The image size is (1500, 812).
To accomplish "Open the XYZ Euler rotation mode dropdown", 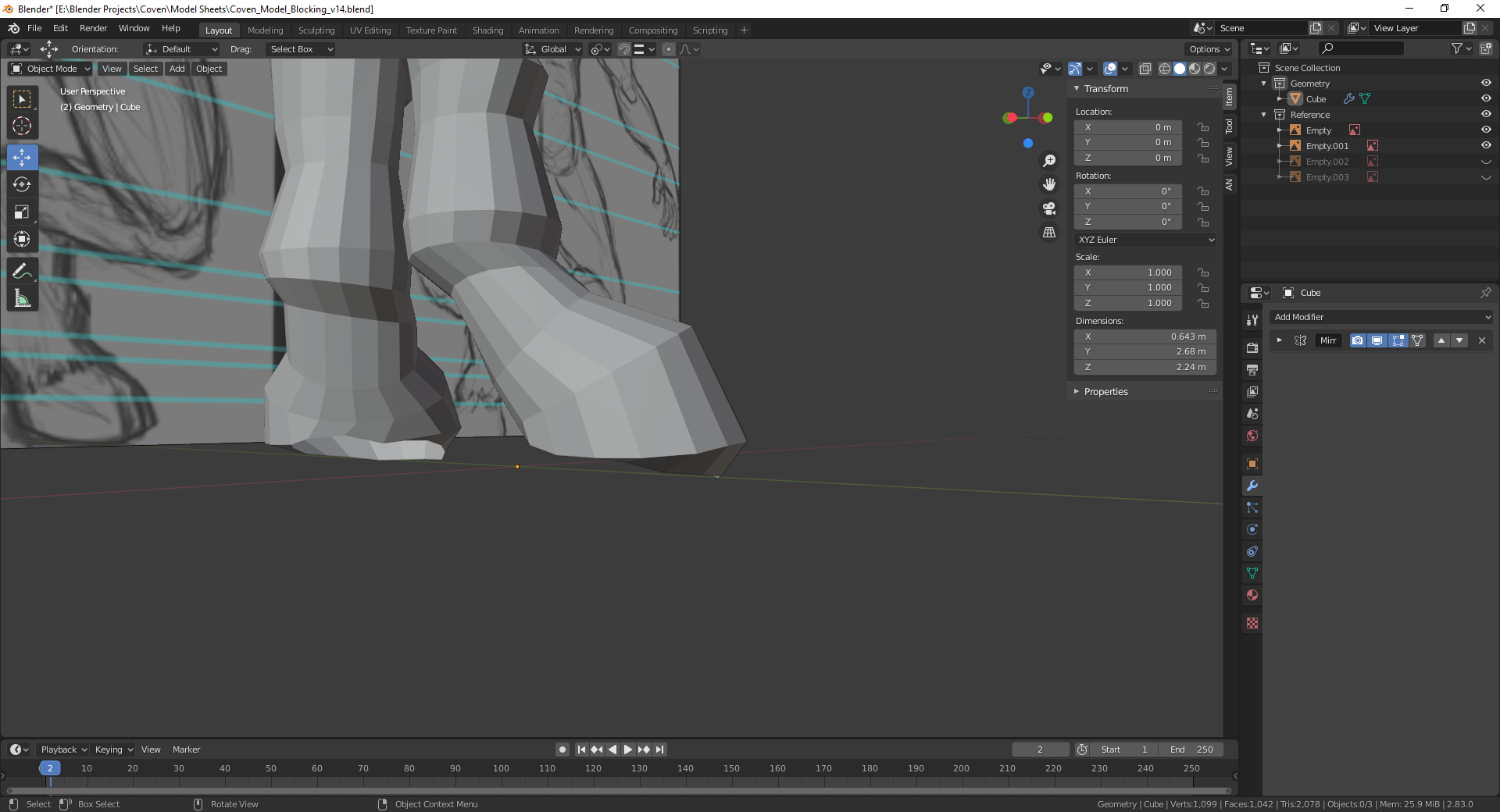I will 1145,240.
